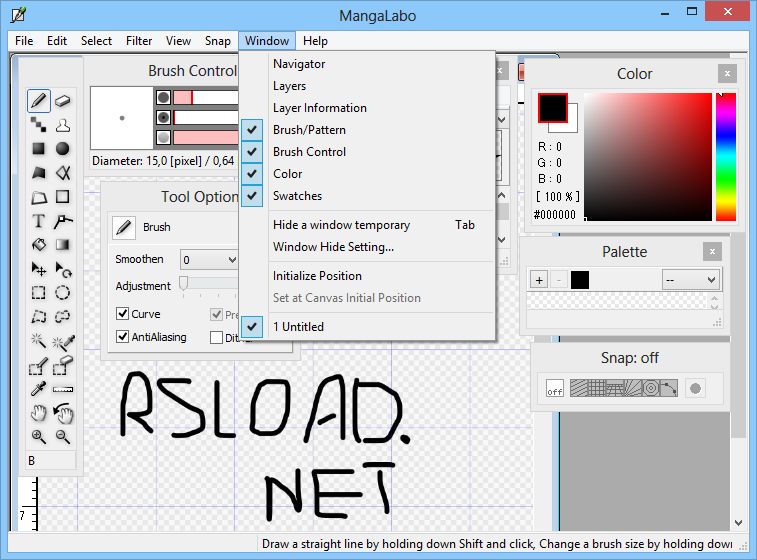
Task: Select the Eraser tool
Action: [x=62, y=101]
